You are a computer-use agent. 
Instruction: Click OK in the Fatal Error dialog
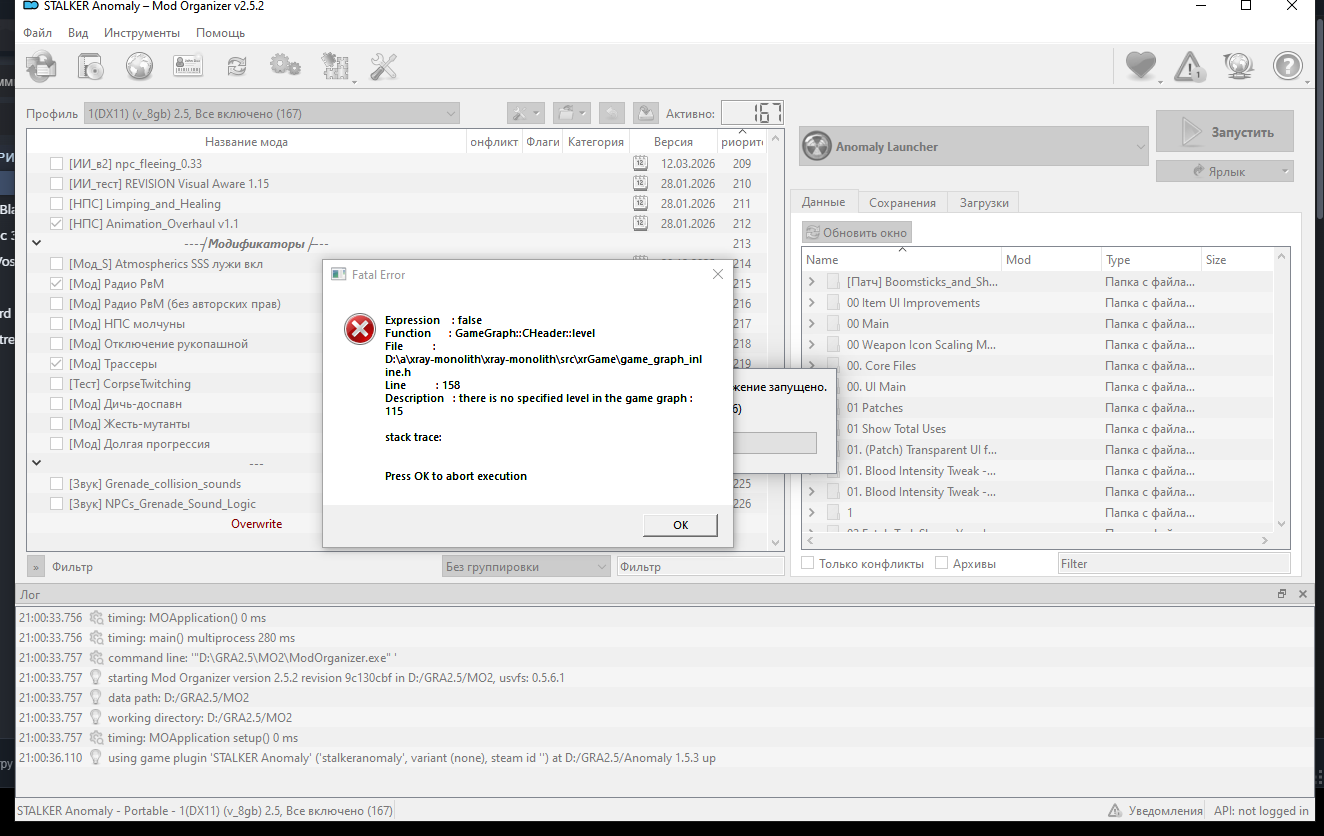[x=680, y=524]
